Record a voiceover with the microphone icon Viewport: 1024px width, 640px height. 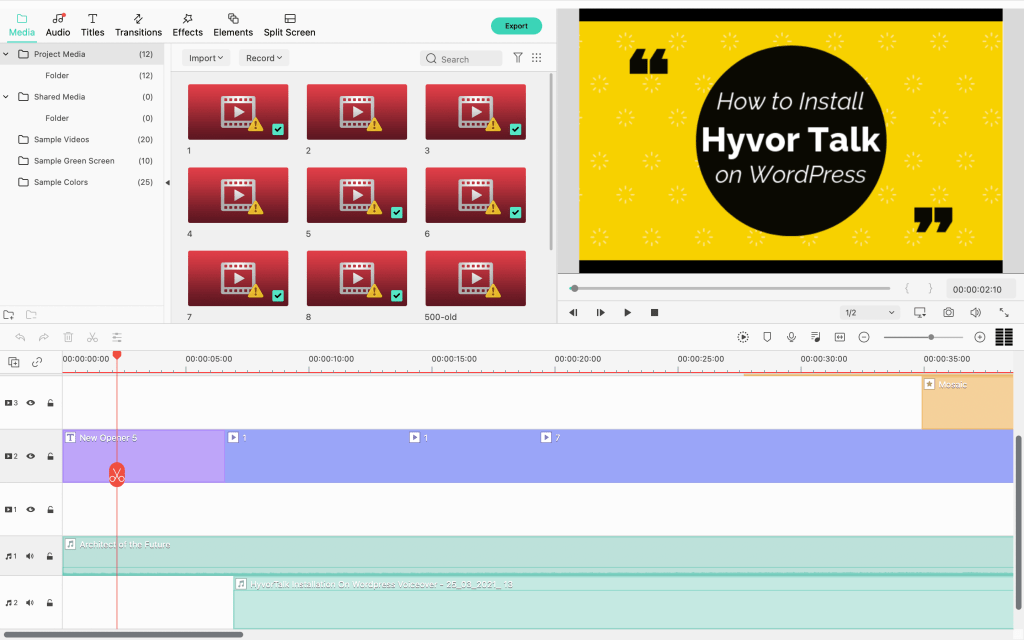(791, 338)
